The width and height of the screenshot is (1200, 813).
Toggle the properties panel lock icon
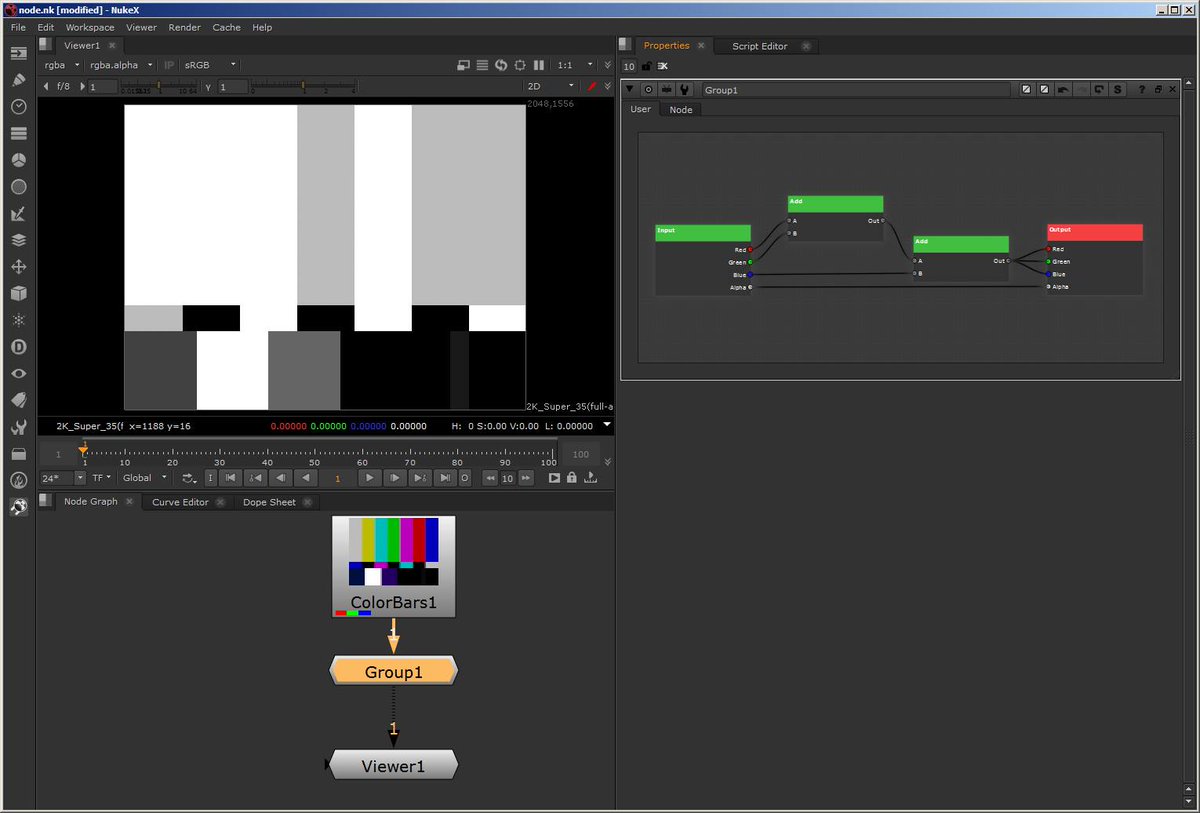click(x=646, y=66)
